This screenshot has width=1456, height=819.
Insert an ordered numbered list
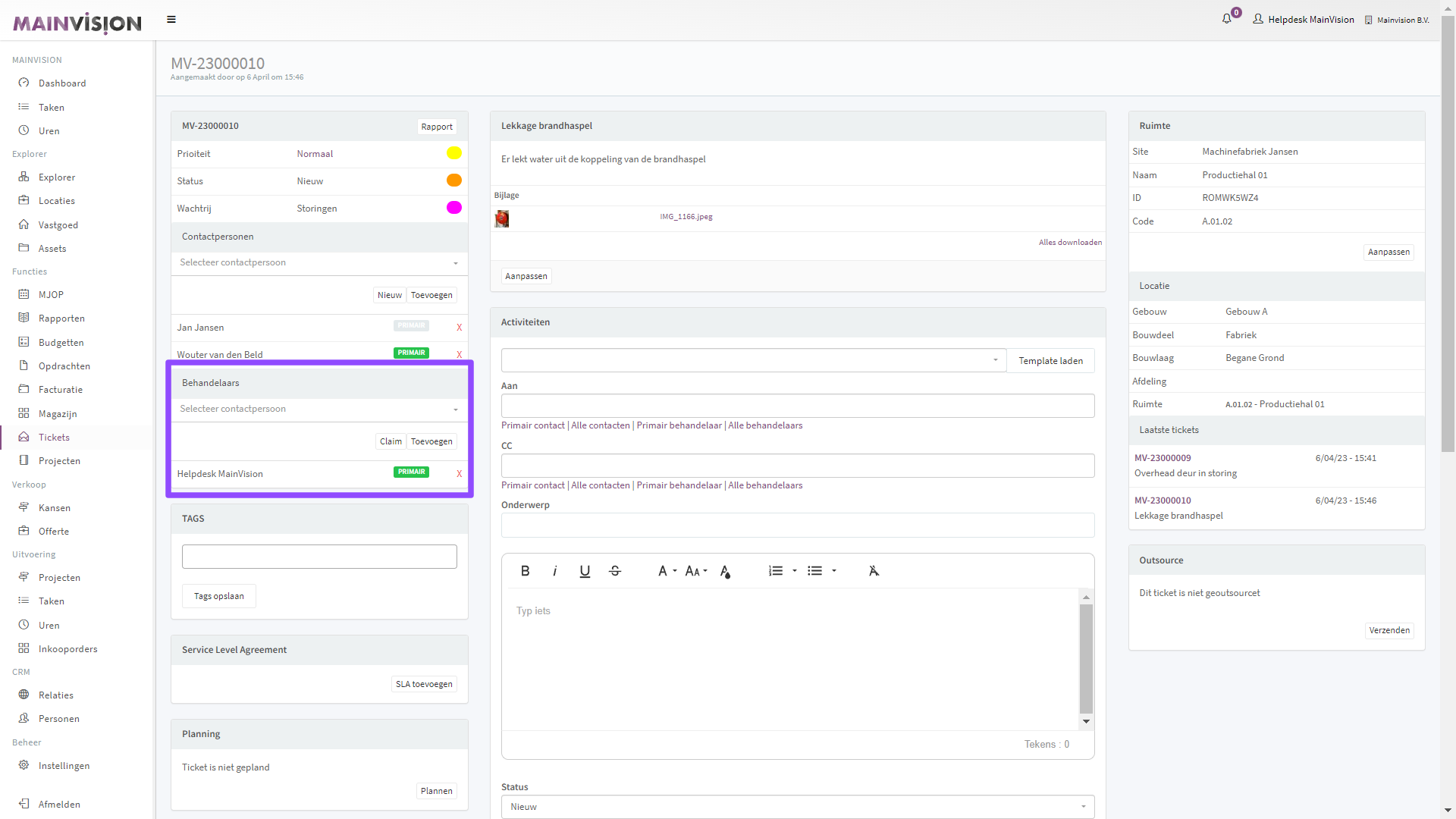click(x=775, y=571)
